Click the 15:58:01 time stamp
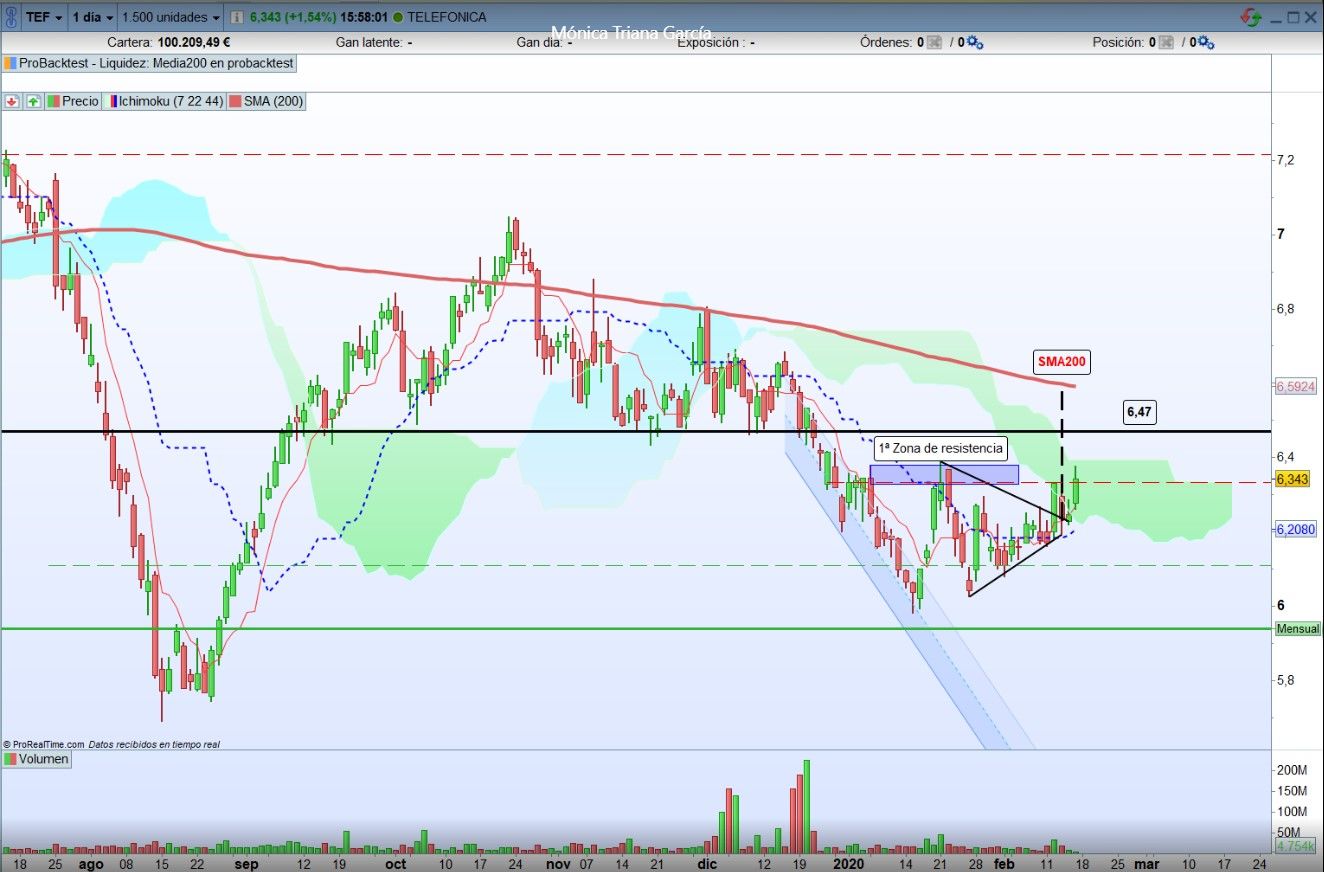Image resolution: width=1324 pixels, height=872 pixels. click(x=364, y=17)
